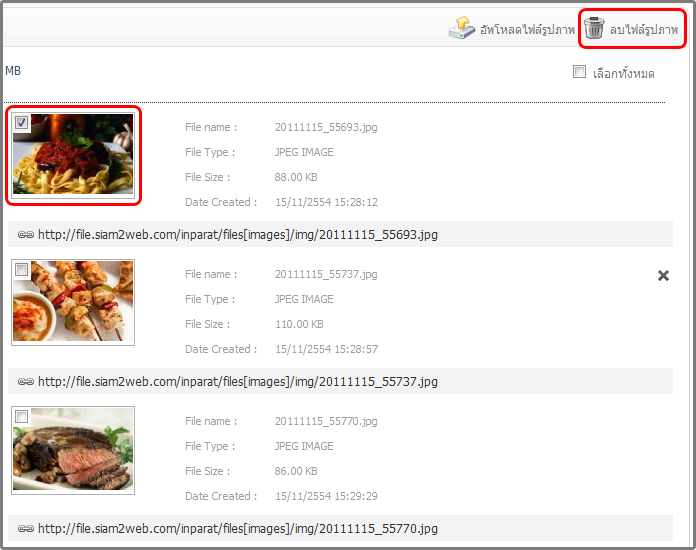Check the steak image checkbox

pyautogui.click(x=21, y=416)
